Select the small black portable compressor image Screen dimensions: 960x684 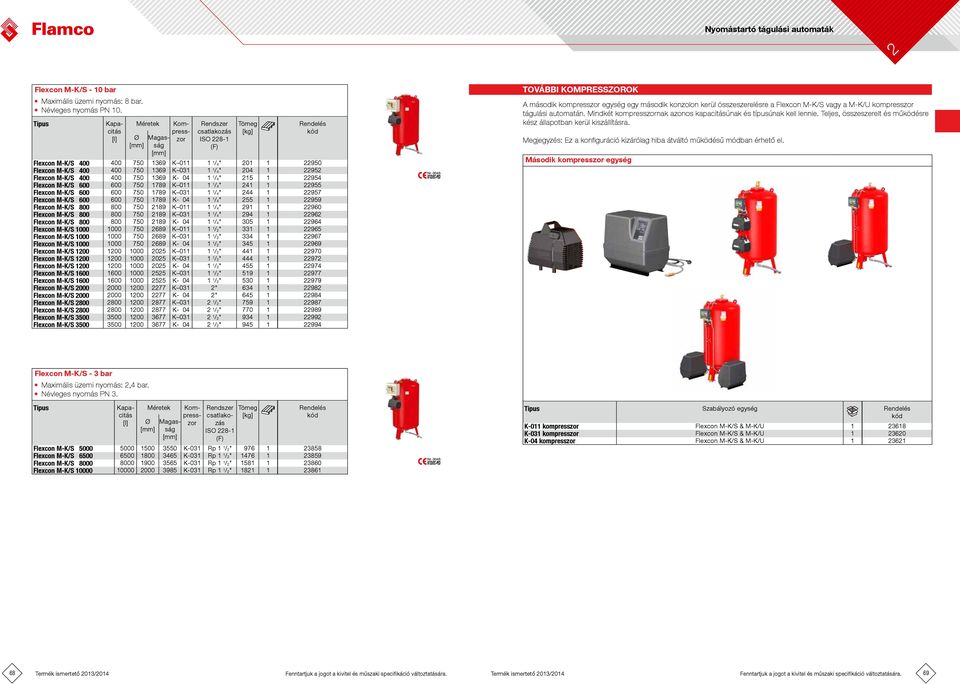click(x=554, y=247)
